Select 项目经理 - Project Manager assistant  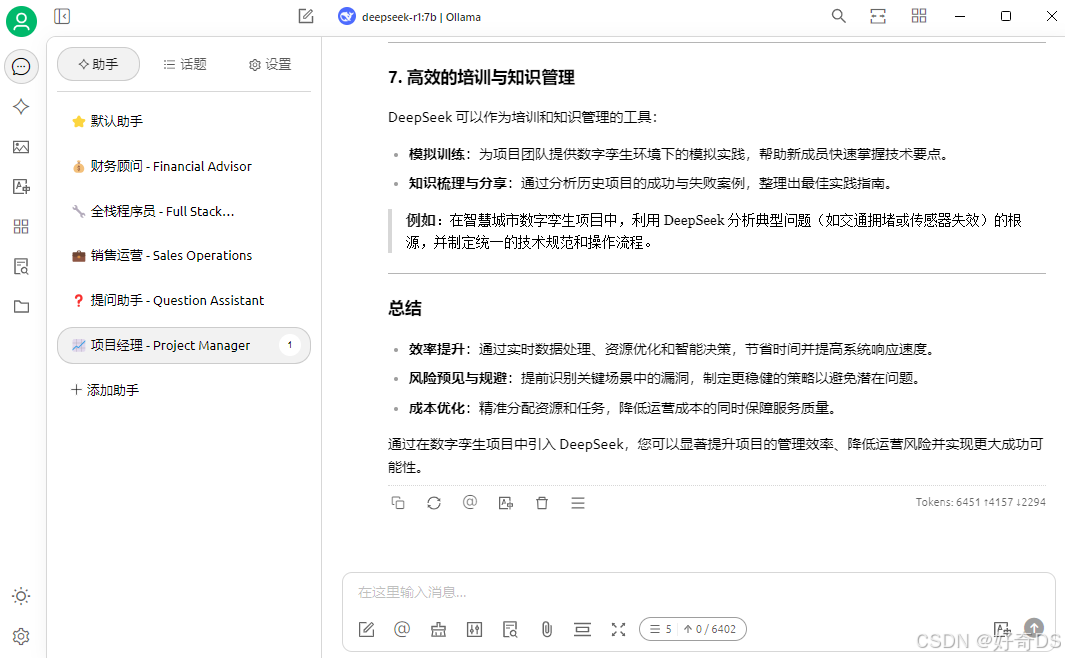pos(183,345)
